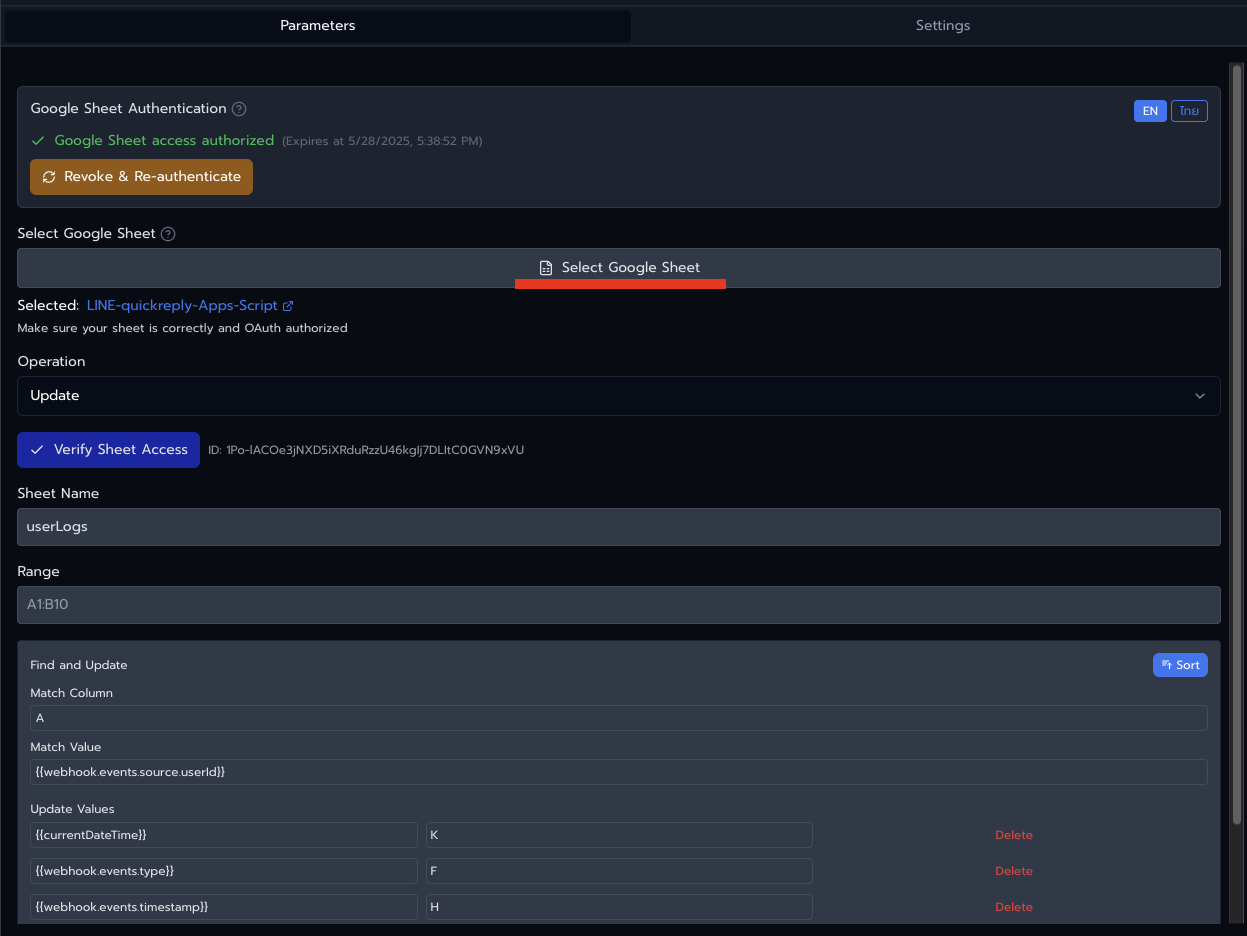This screenshot has width=1247, height=936.
Task: Click 'Make sure your sheet is correctly' note
Action: (x=182, y=328)
